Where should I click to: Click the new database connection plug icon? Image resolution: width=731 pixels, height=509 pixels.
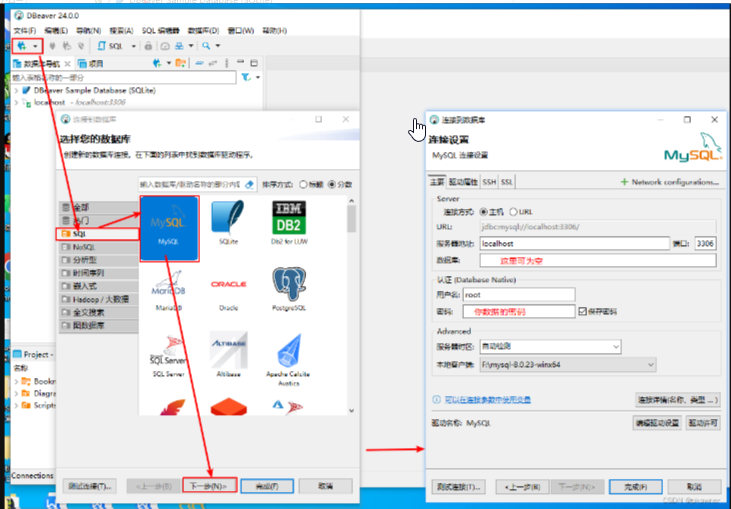pos(21,46)
